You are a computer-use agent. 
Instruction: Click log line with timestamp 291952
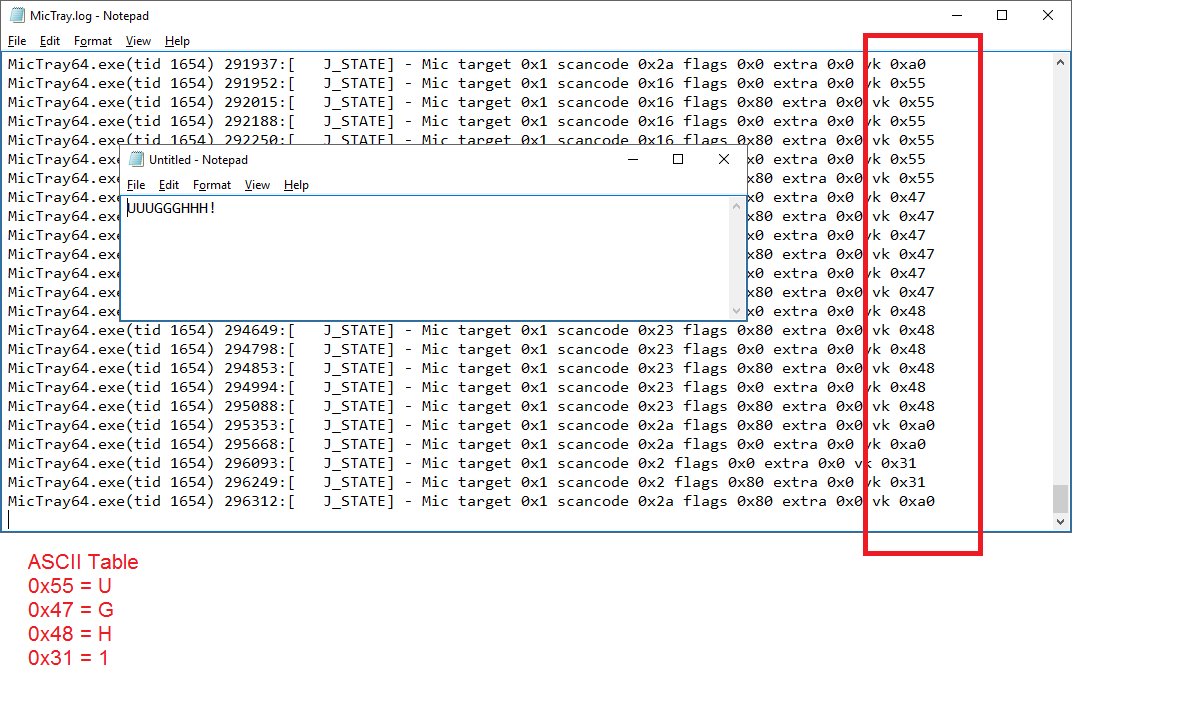[x=466, y=83]
